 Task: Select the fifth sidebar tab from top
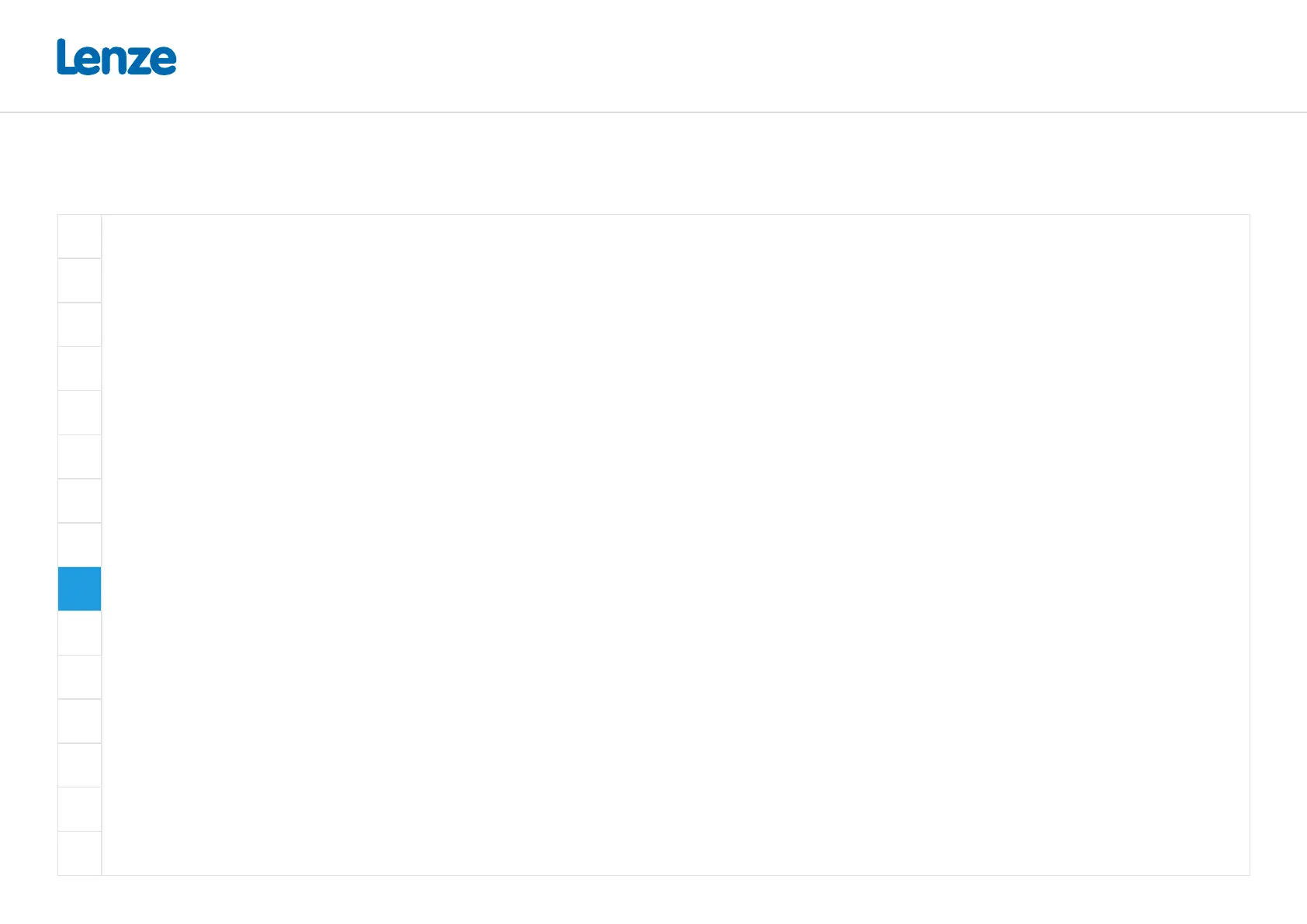79,413
